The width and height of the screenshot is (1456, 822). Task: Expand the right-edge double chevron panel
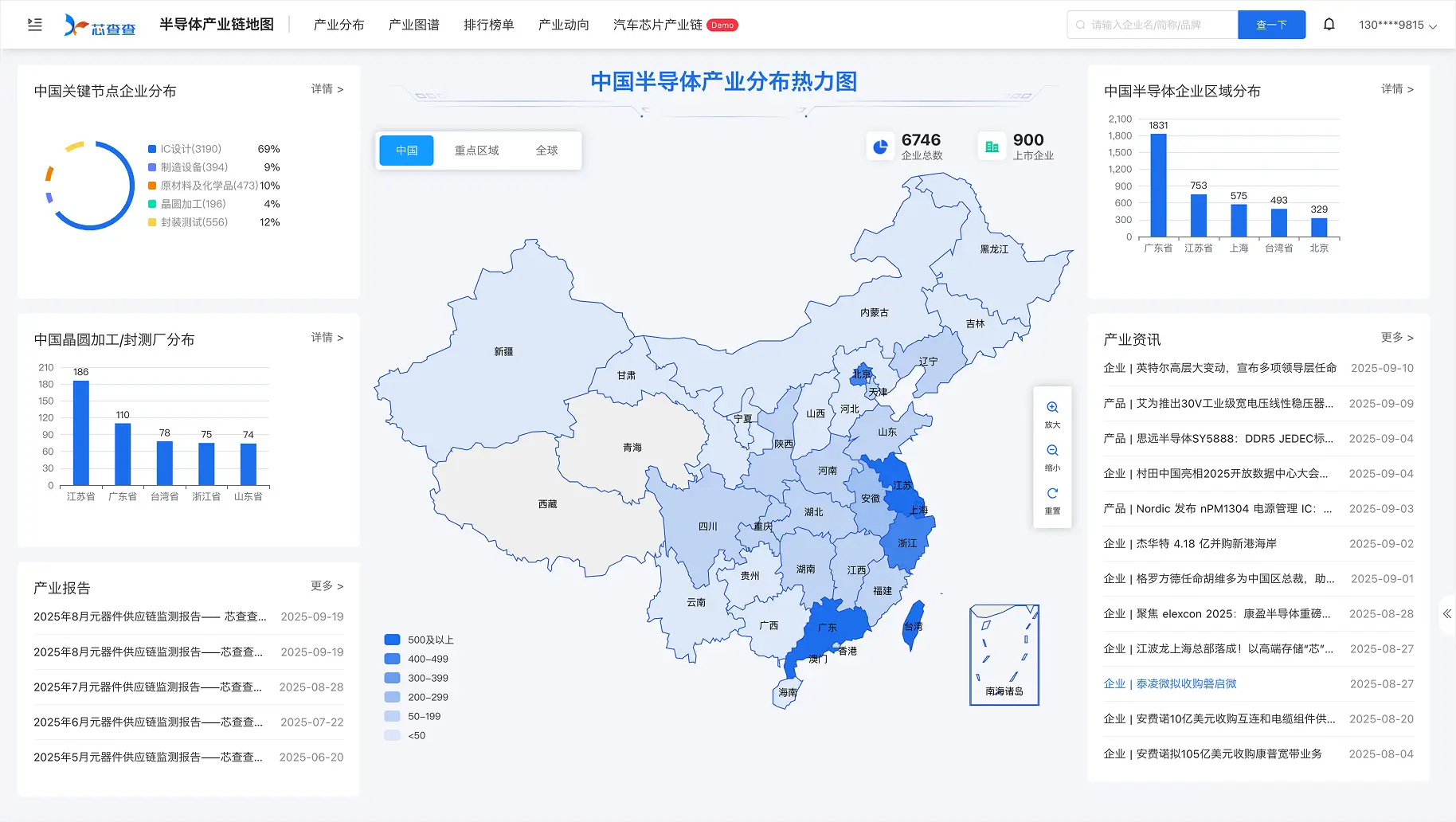1446,613
